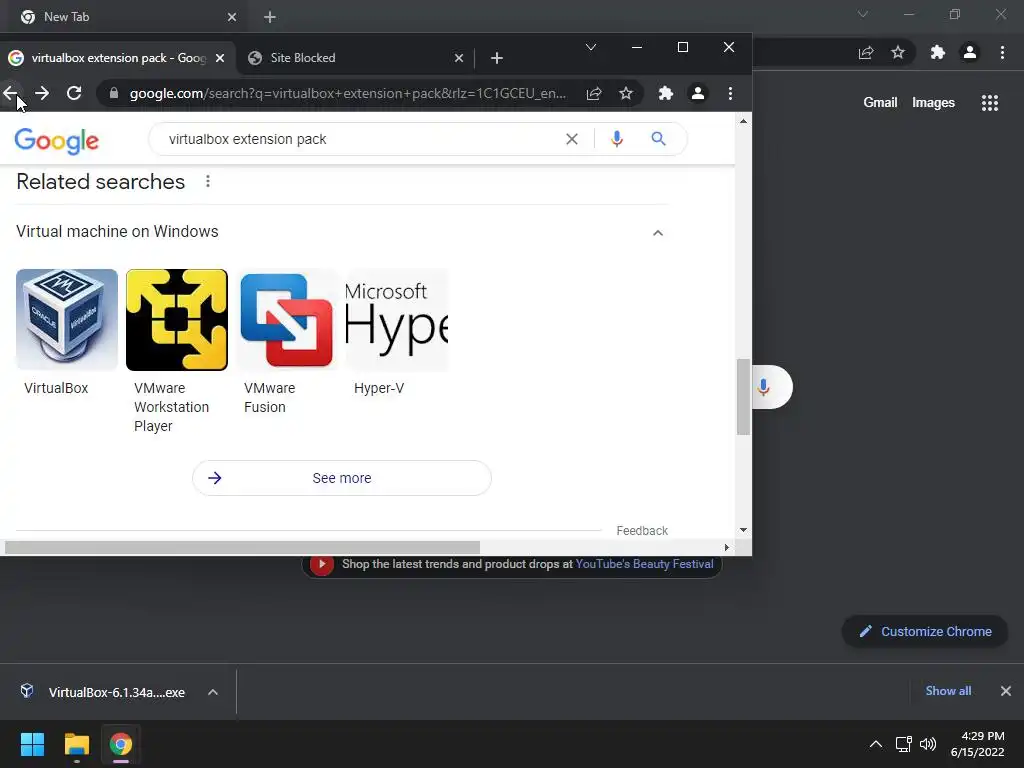Open Images link in background window
The image size is (1024, 768).
[933, 103]
